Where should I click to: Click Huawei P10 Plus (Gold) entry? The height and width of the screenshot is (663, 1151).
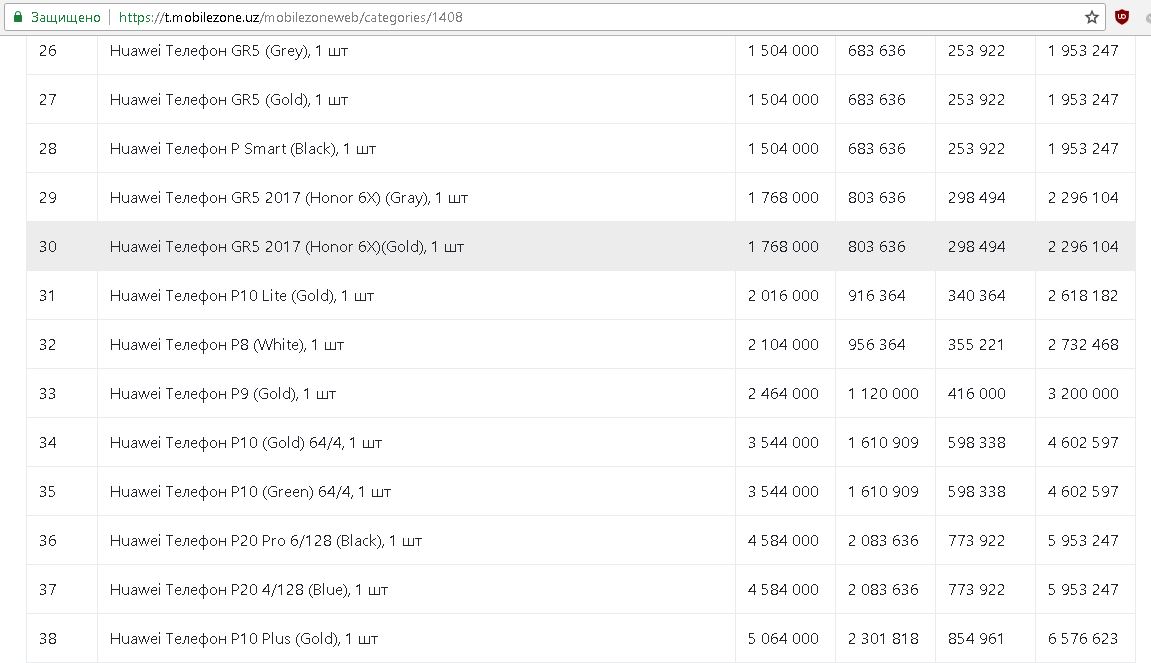[x=244, y=638]
